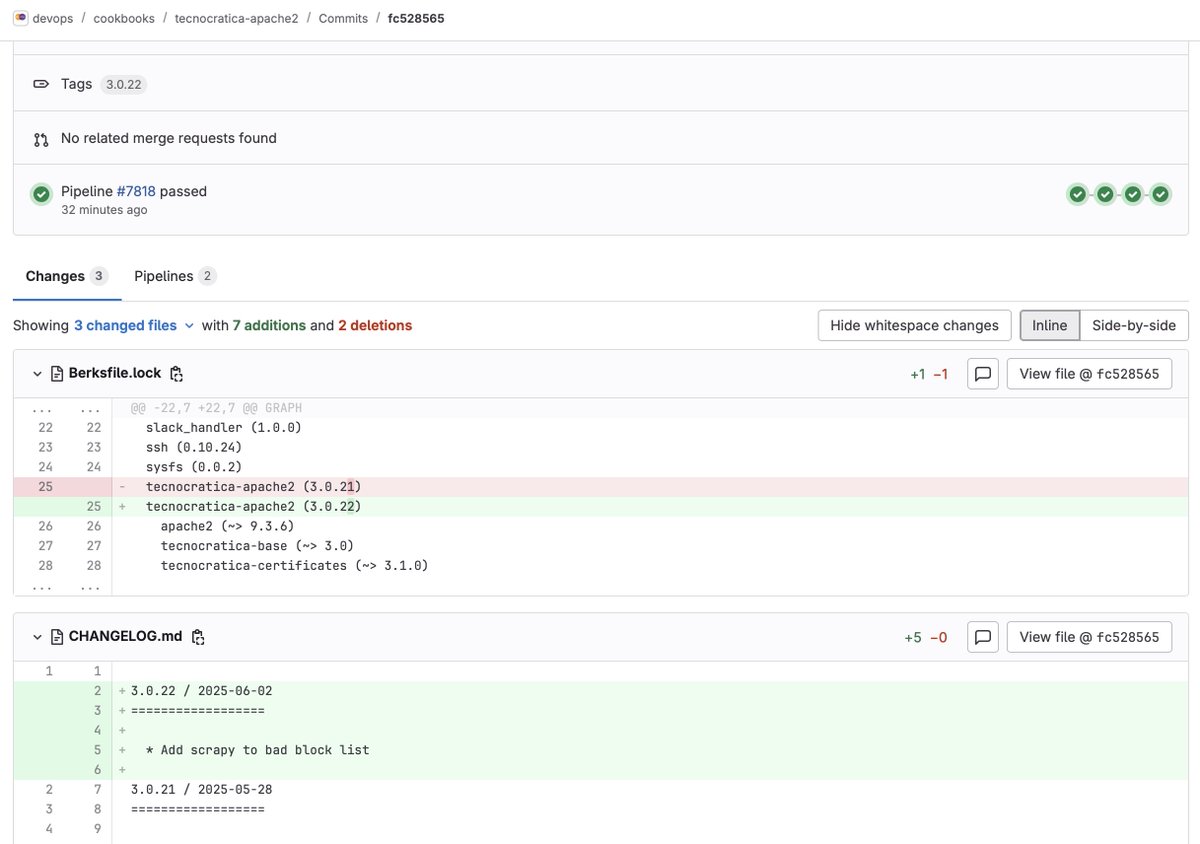View Berksfile.lock at fc528565
Image resolution: width=1200 pixels, height=844 pixels.
pos(1089,374)
